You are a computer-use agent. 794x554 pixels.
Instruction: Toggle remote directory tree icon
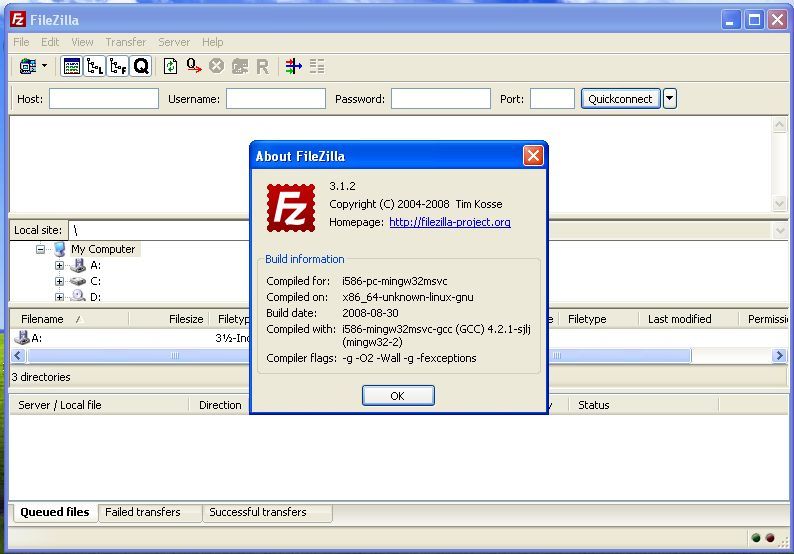pos(118,66)
